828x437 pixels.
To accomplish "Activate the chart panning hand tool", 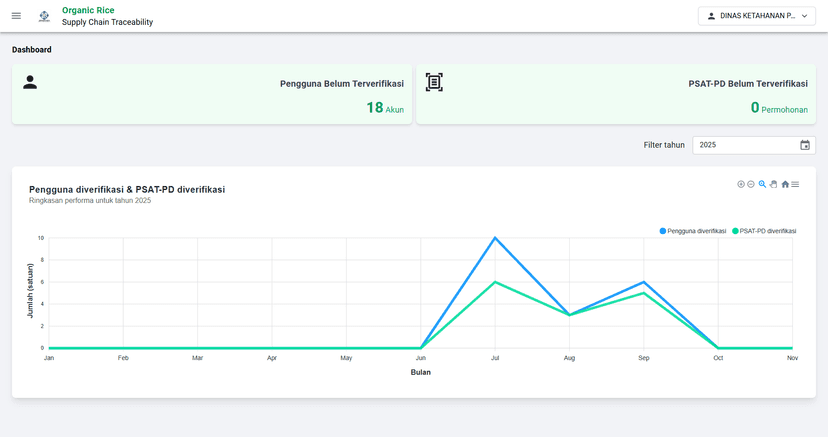I will point(773,184).
